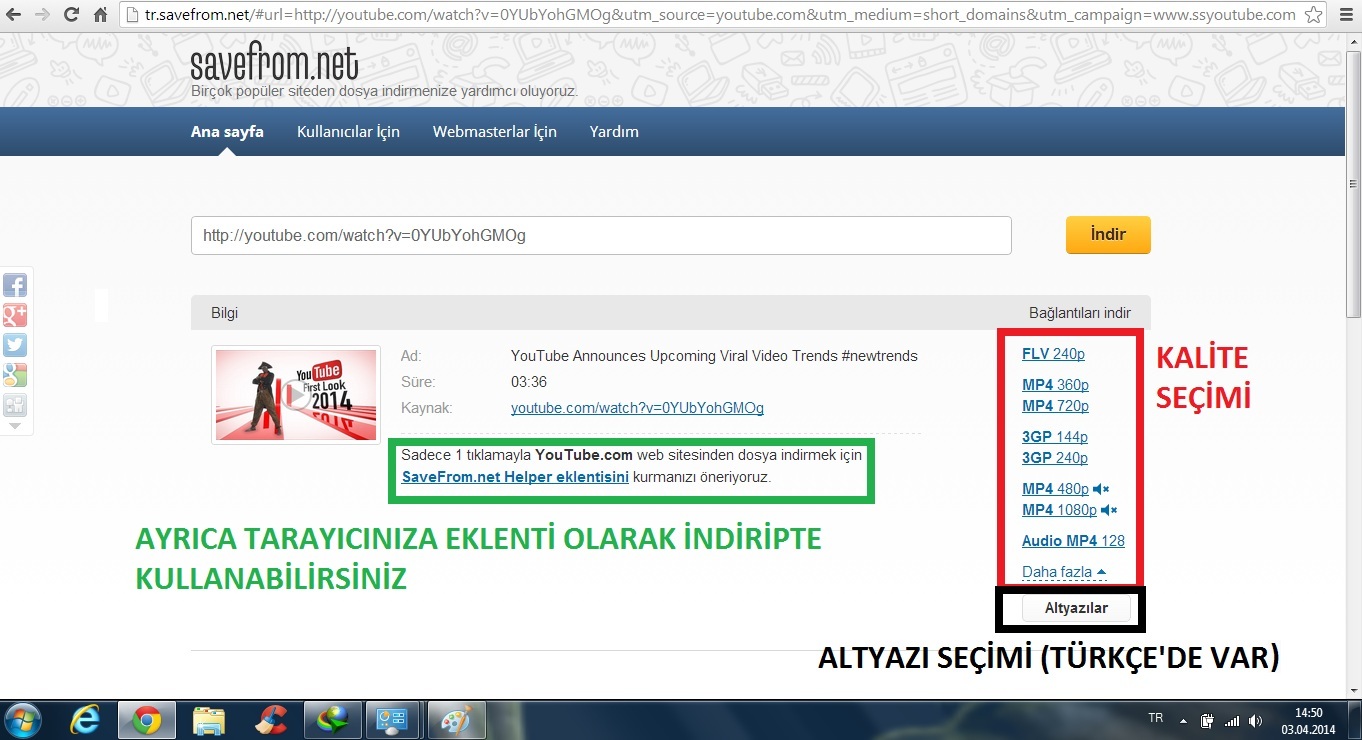Open youtube.com/watch?v=0YUbYohGMOg source link
The height and width of the screenshot is (740, 1362).
pos(637,408)
